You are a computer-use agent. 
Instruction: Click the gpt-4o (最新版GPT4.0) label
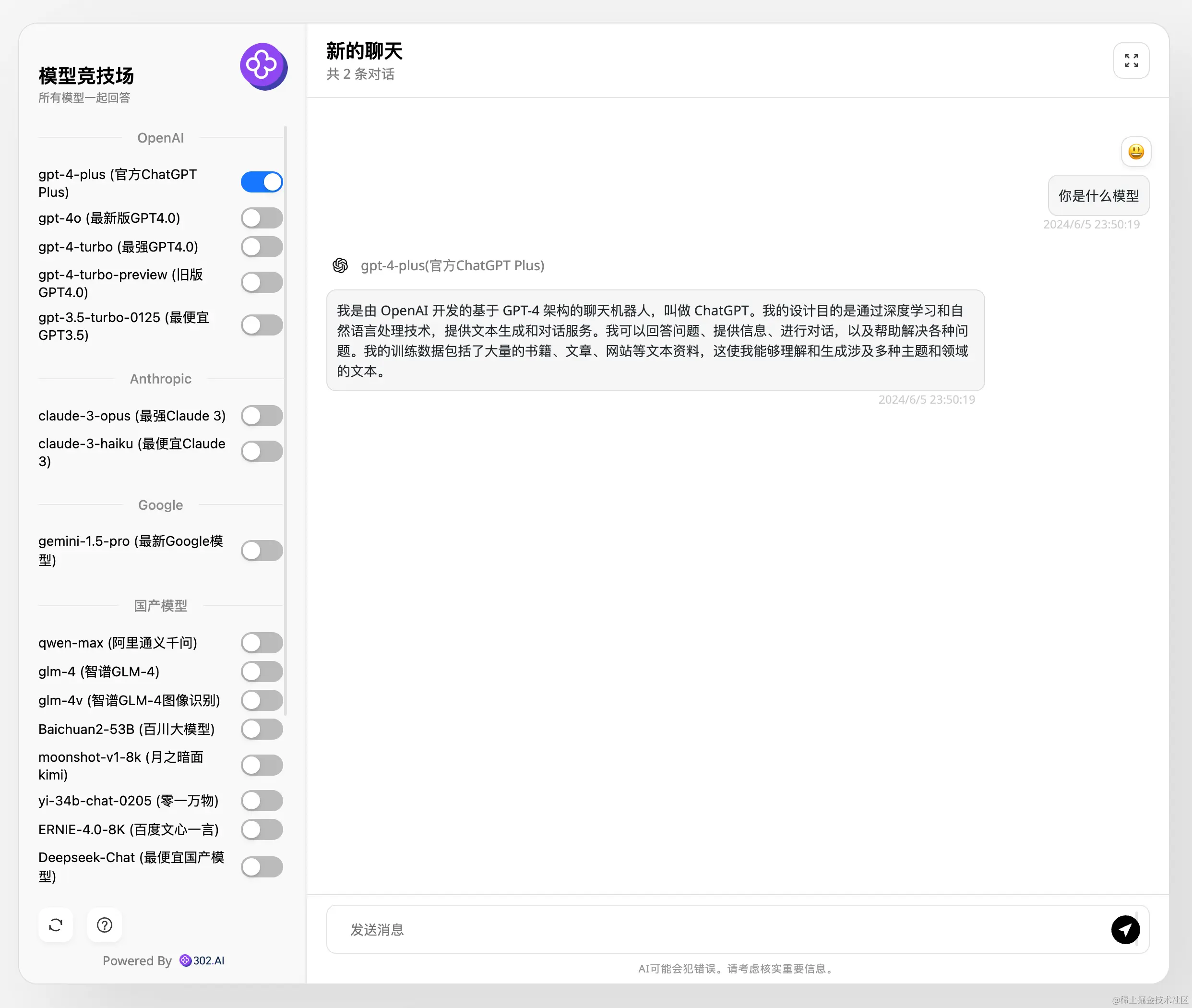(109, 218)
